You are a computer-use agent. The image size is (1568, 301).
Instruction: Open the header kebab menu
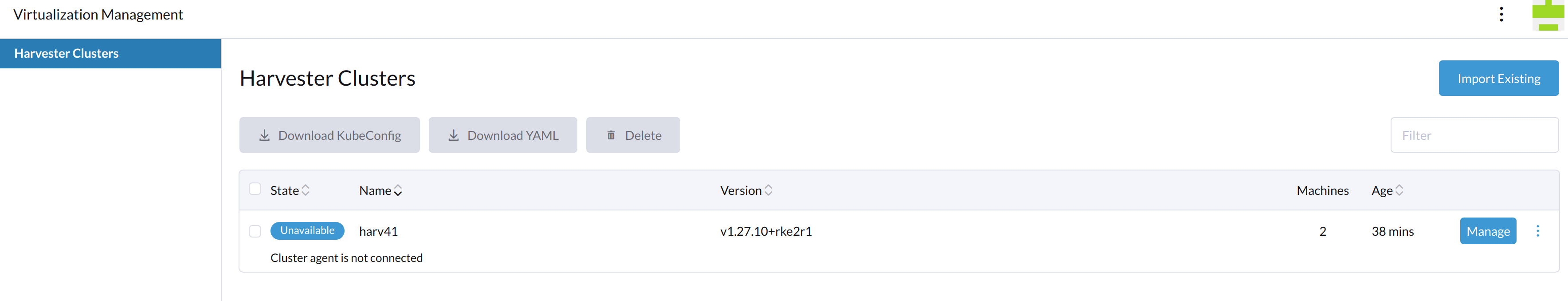pos(1501,15)
